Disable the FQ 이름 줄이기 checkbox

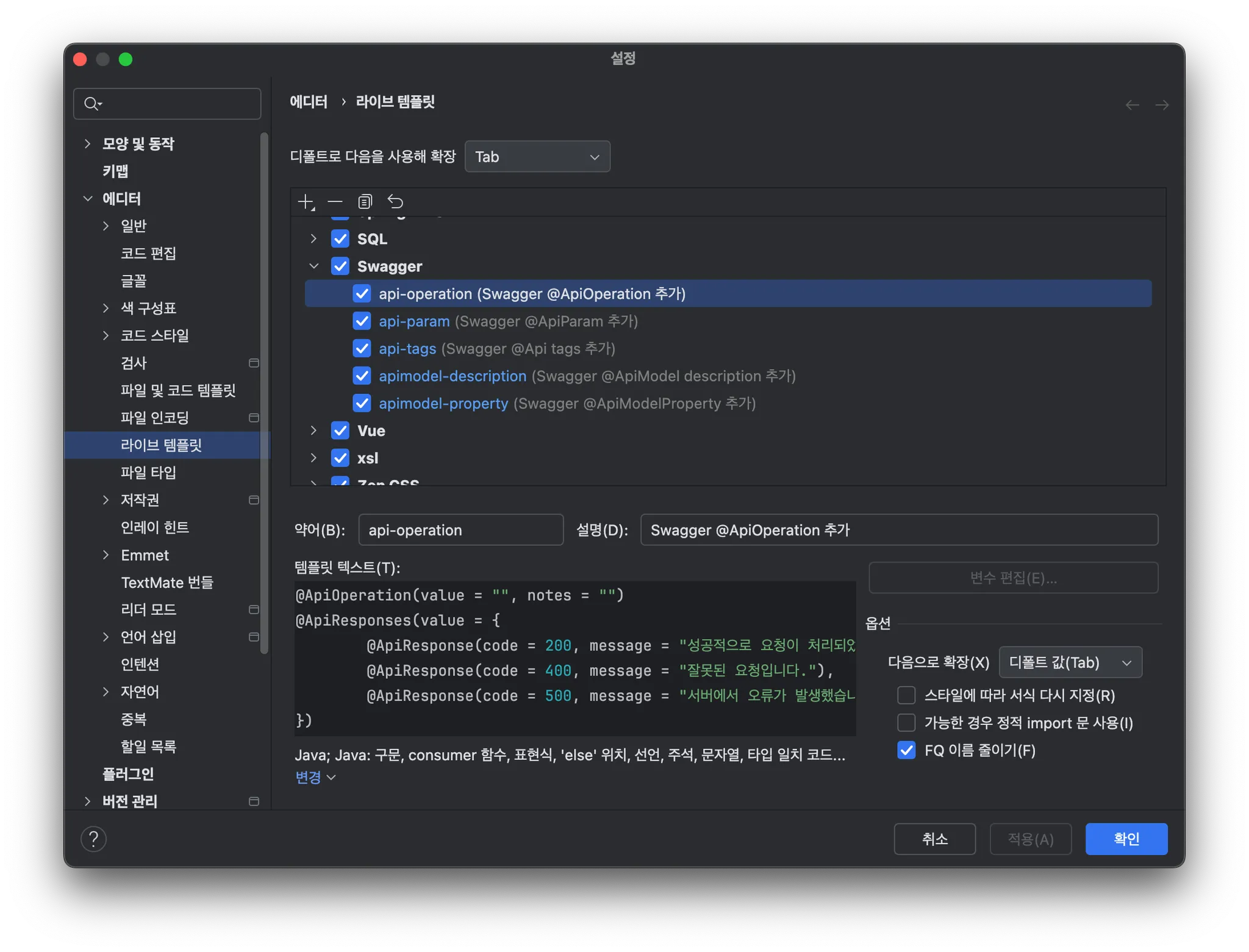(906, 750)
